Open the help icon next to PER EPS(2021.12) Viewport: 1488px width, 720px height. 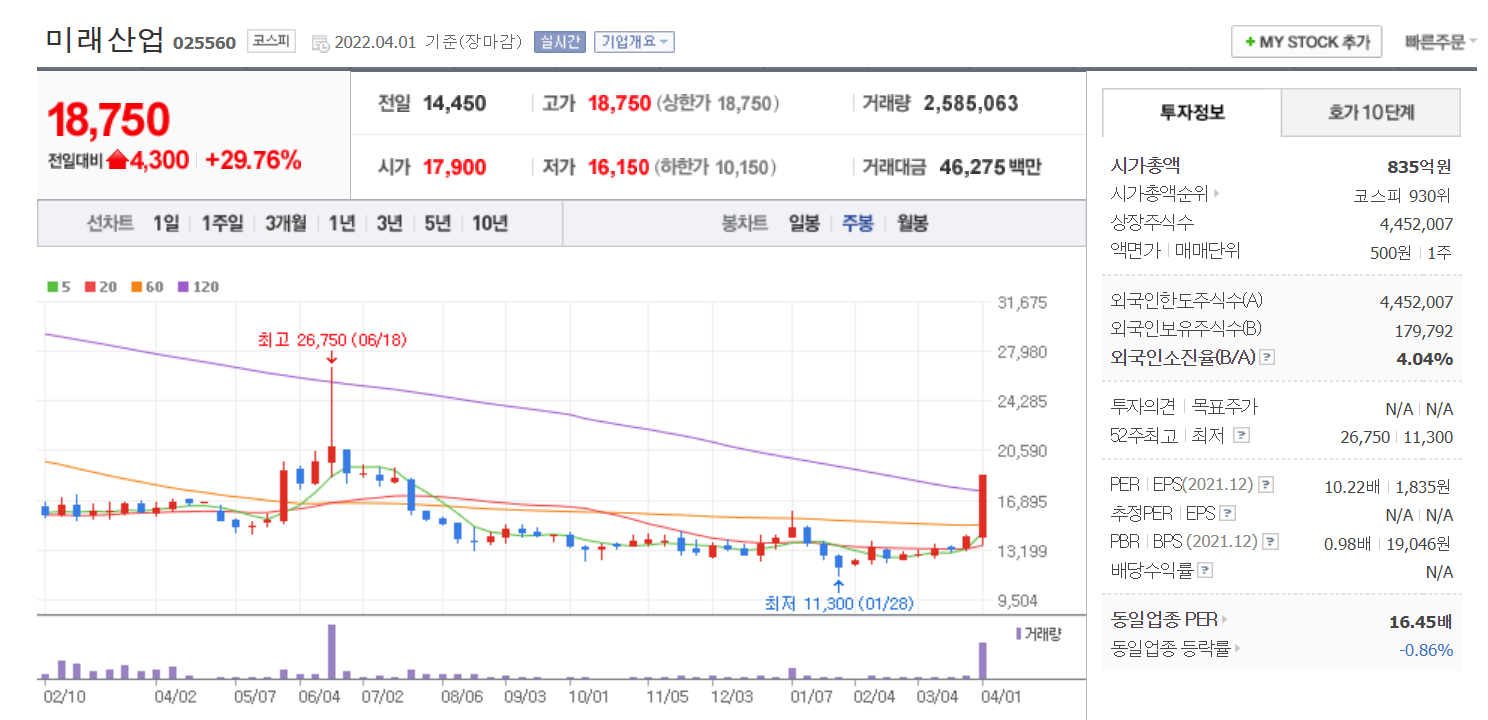[1266, 485]
